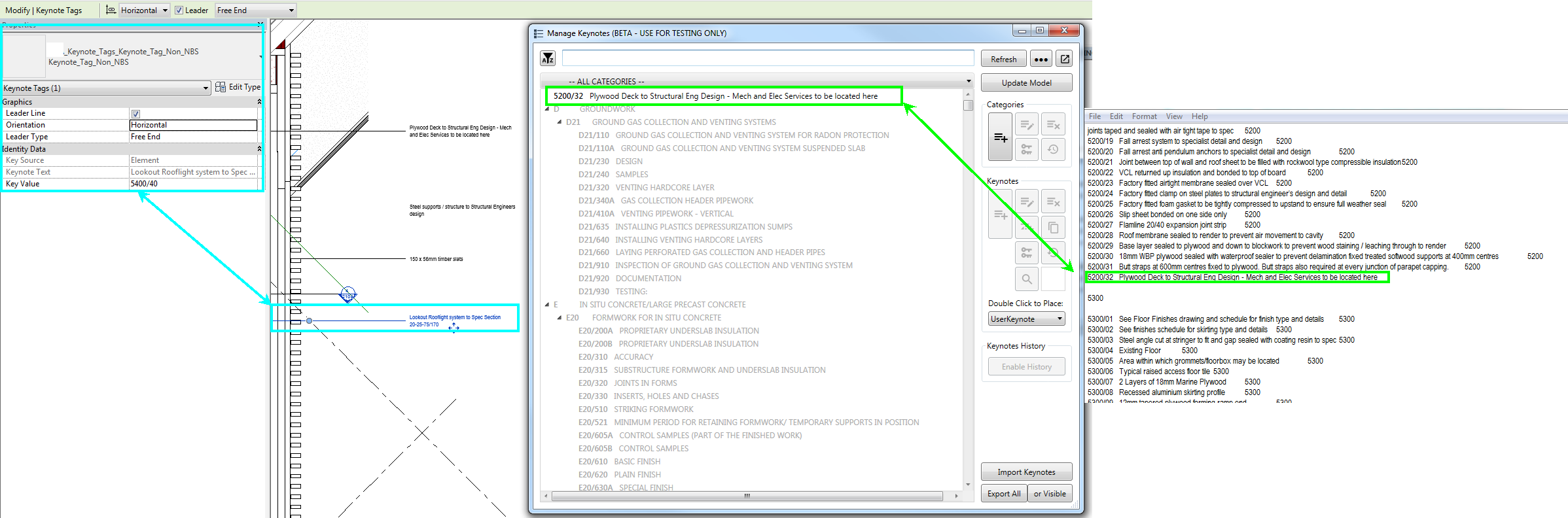
Task: Click the Delete Keynote icon under Keynotes
Action: 1053,201
